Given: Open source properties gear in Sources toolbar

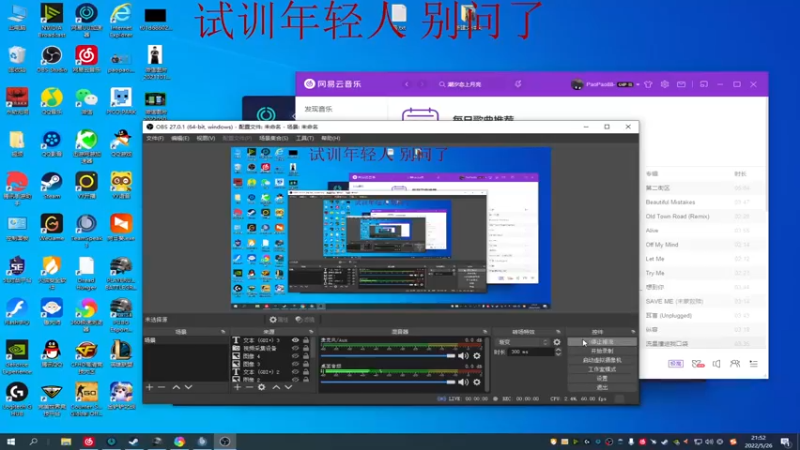Looking at the screenshot, I should click(262, 387).
